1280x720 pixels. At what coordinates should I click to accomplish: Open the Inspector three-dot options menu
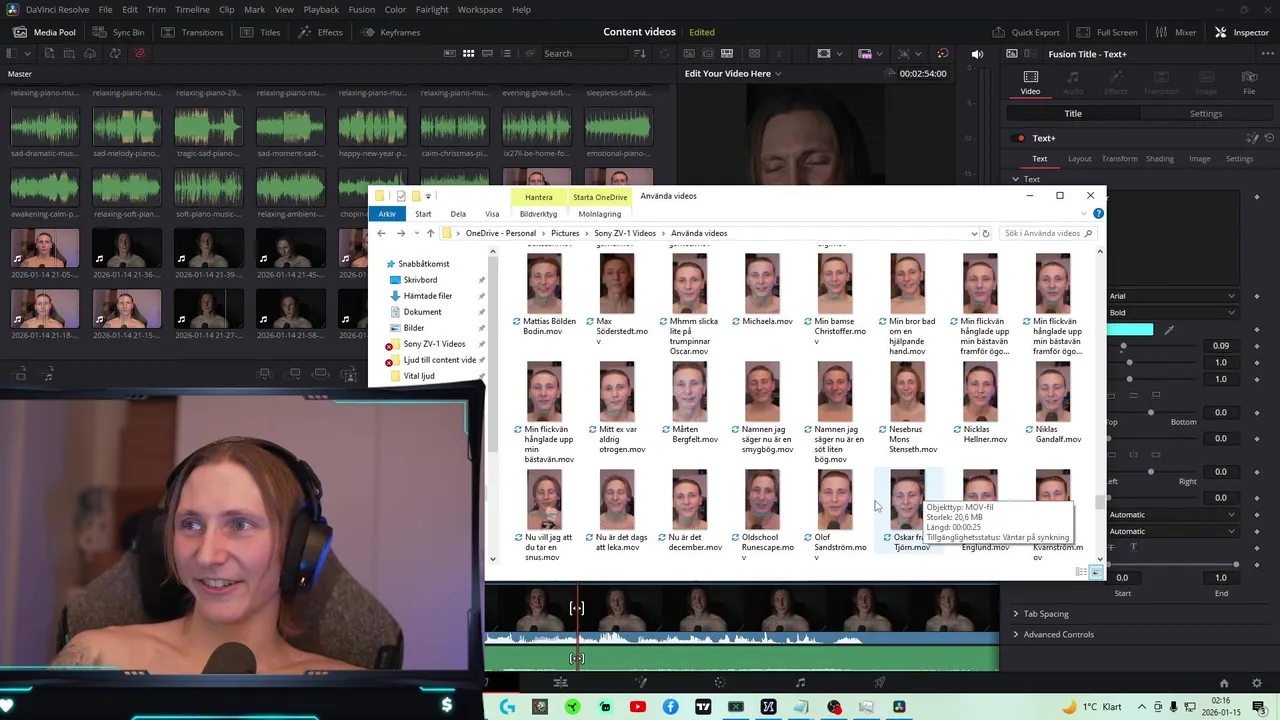pos(1268,53)
